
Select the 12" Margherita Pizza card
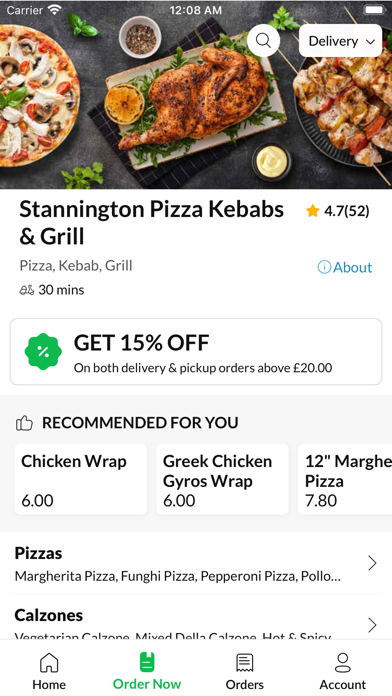click(x=345, y=479)
